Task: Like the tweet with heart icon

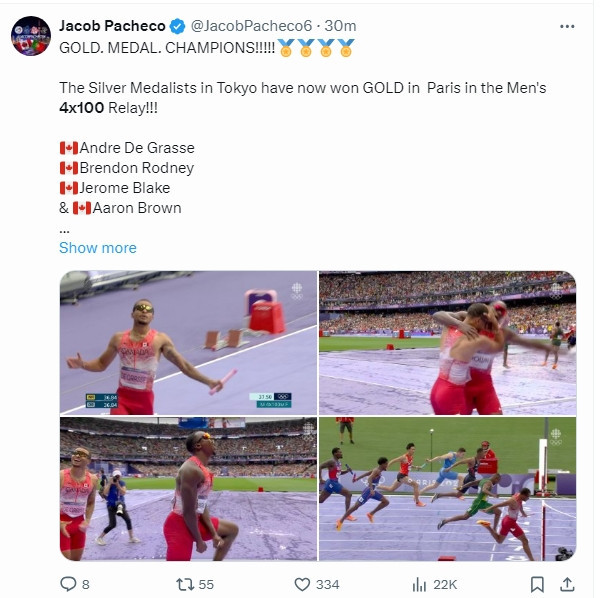Action: (302, 584)
